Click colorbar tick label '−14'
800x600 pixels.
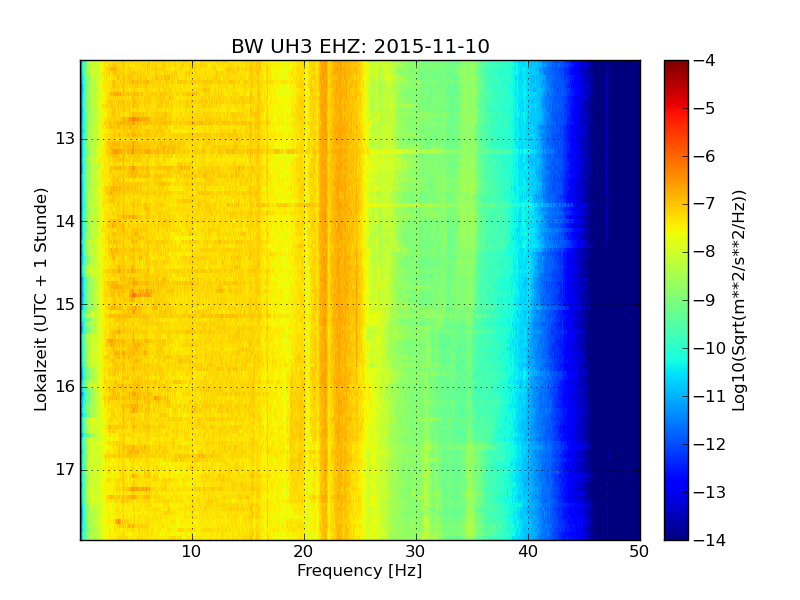click(710, 540)
